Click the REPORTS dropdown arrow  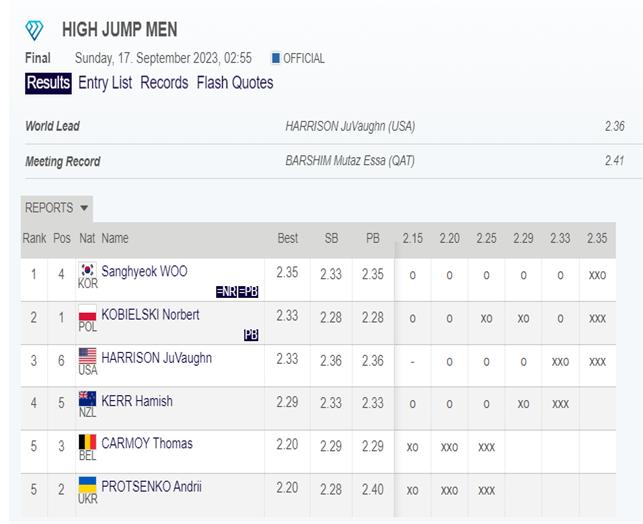tap(84, 208)
